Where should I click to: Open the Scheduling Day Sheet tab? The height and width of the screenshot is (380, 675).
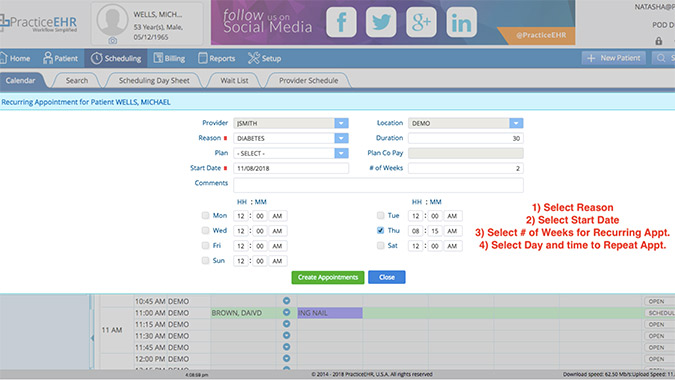[154, 80]
